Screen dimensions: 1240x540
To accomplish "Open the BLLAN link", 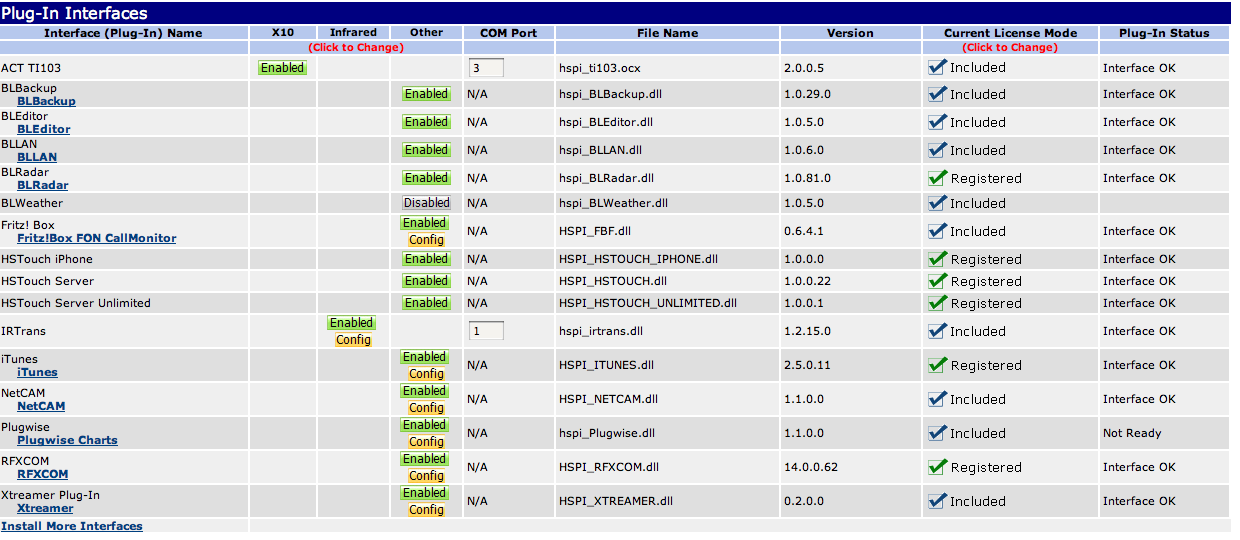I will [37, 157].
